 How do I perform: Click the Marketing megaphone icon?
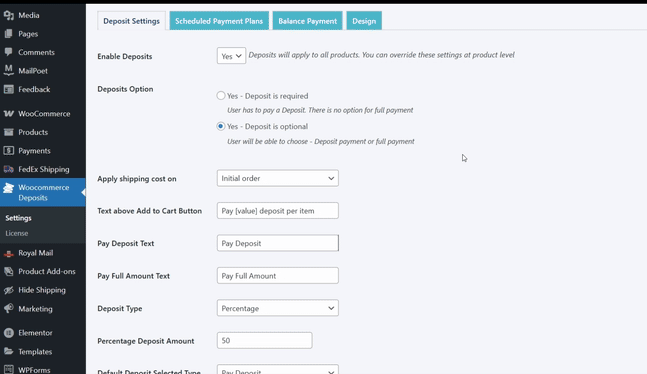coord(9,308)
